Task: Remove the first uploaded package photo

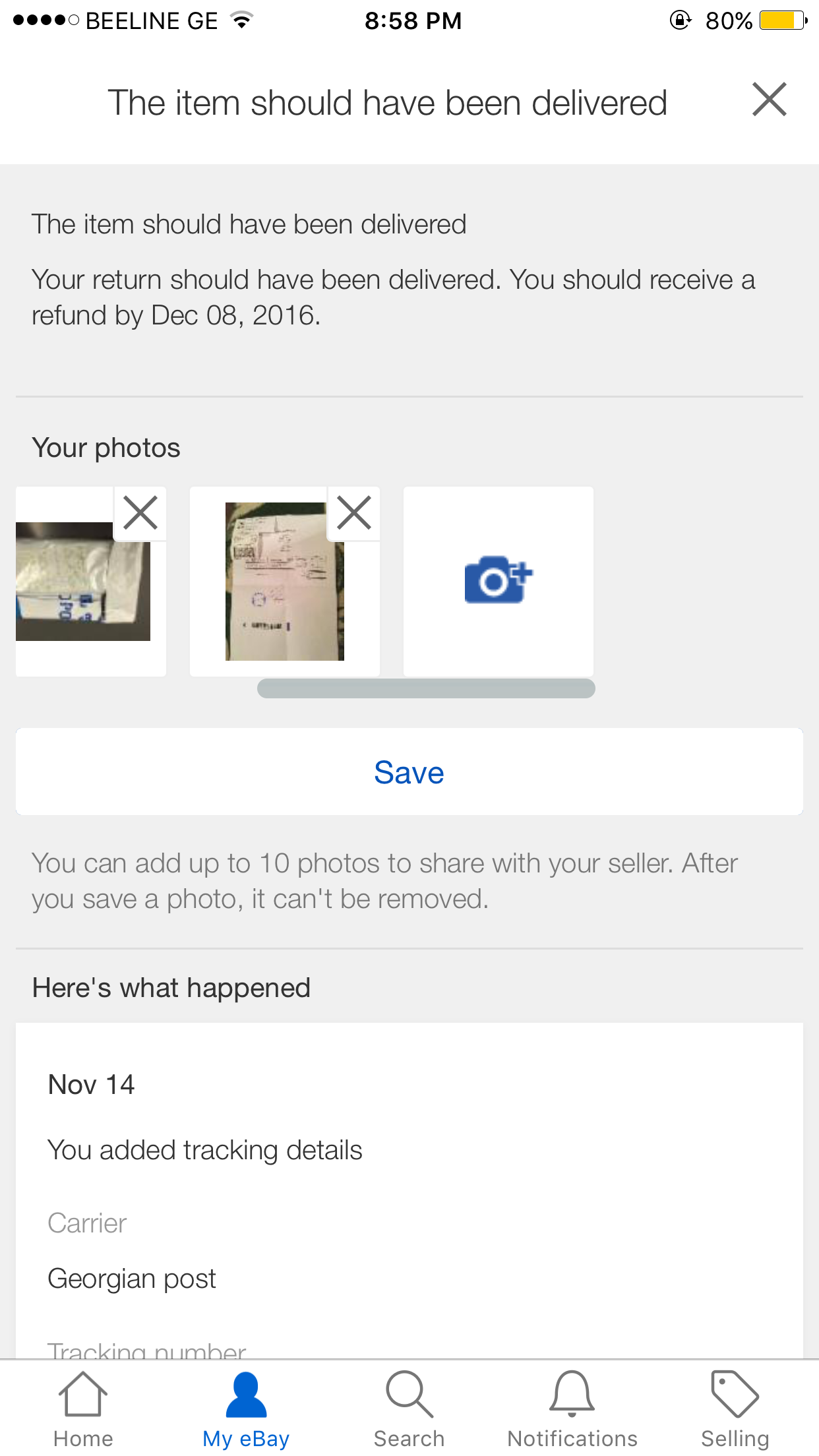Action: (140, 513)
